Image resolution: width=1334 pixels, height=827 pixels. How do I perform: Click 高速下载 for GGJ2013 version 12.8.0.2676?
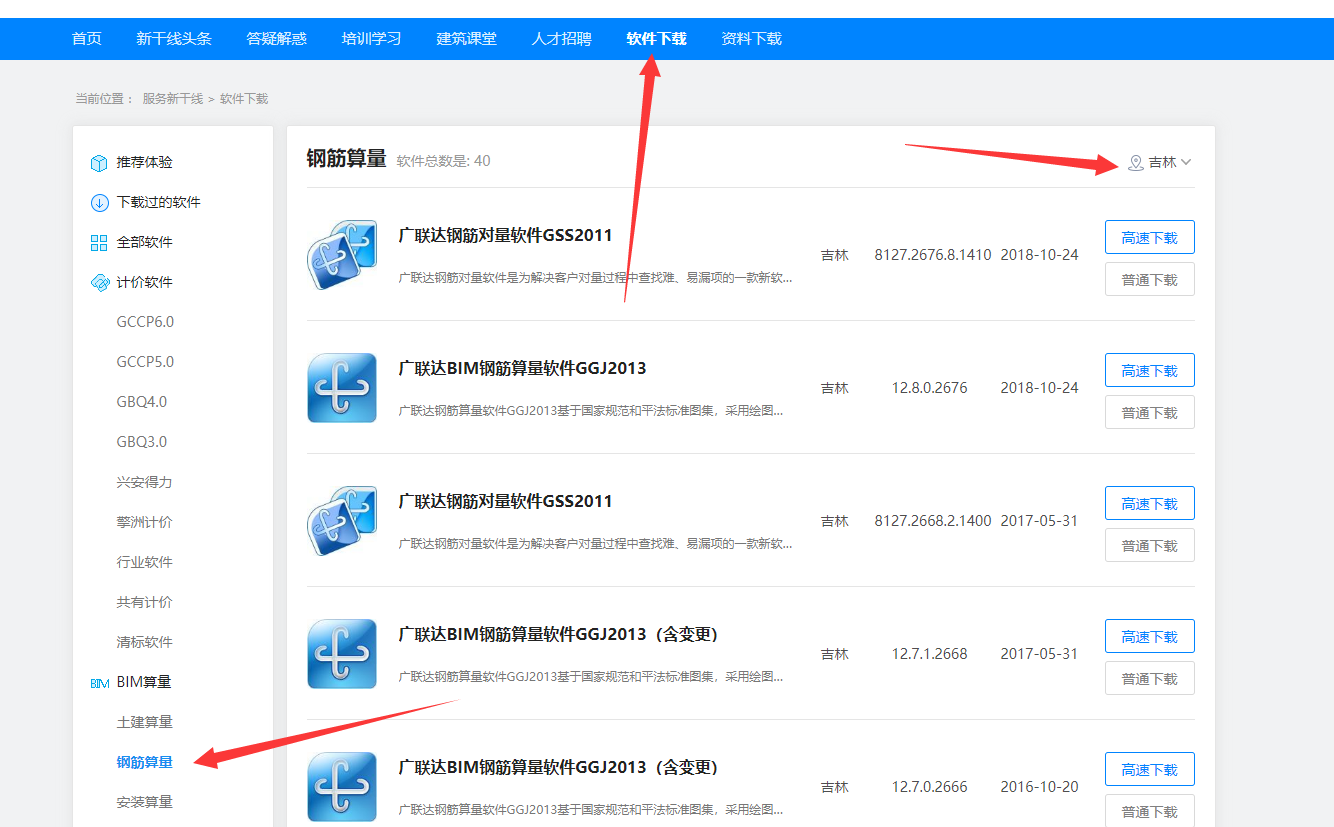[x=1150, y=371]
